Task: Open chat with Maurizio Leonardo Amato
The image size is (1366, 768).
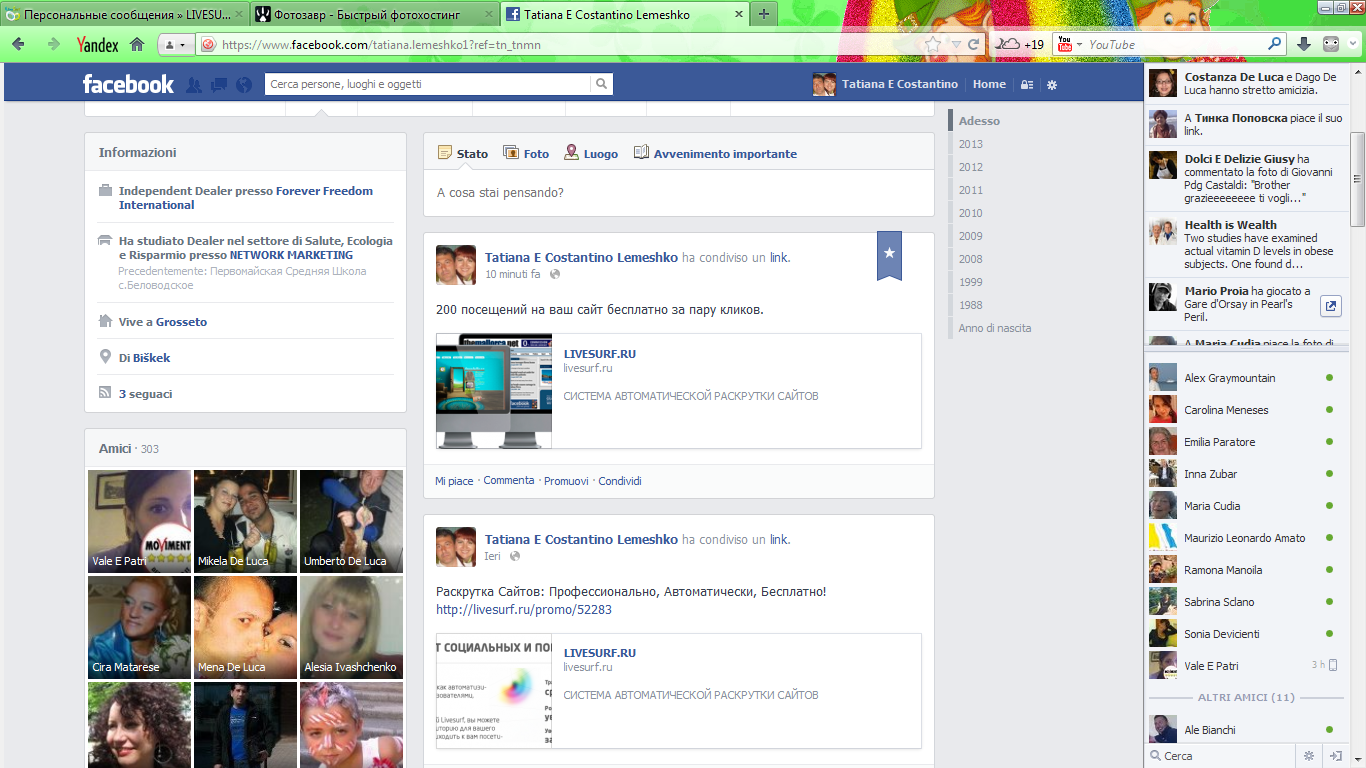Action: click(1246, 538)
